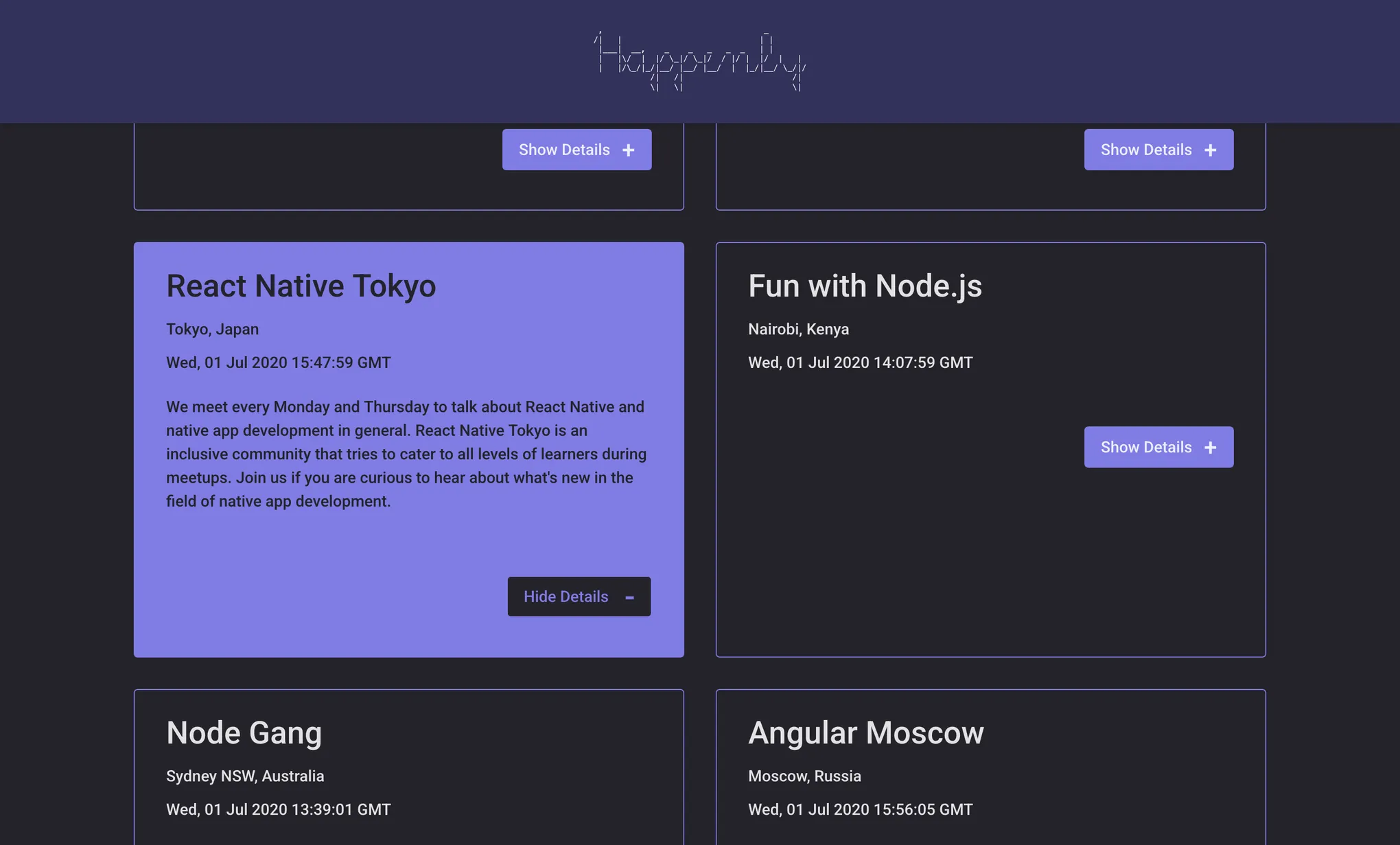This screenshot has width=1400, height=845.
Task: Select the React Native Tokyo card title
Action: (301, 286)
